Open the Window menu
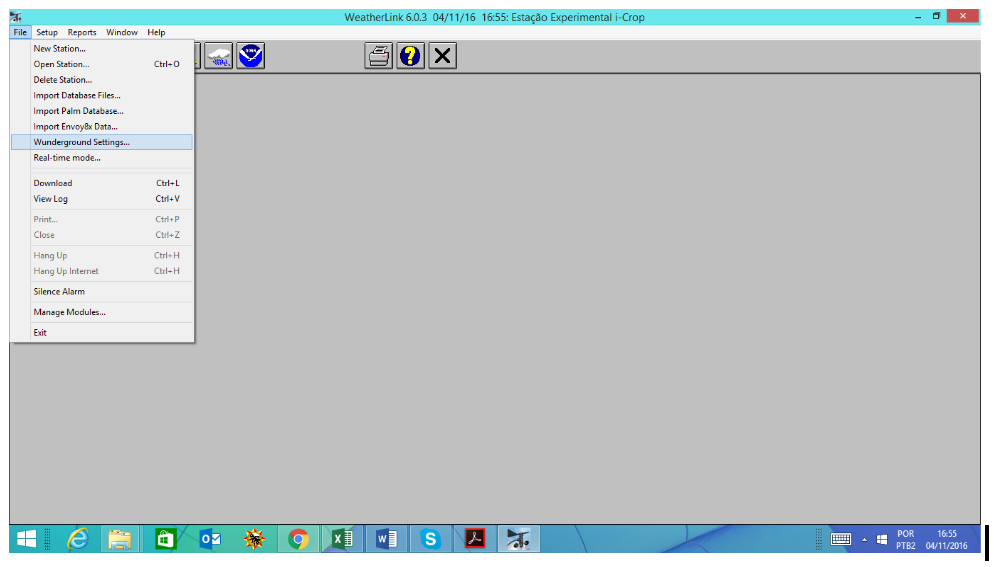This screenshot has width=996, height=567. click(122, 32)
